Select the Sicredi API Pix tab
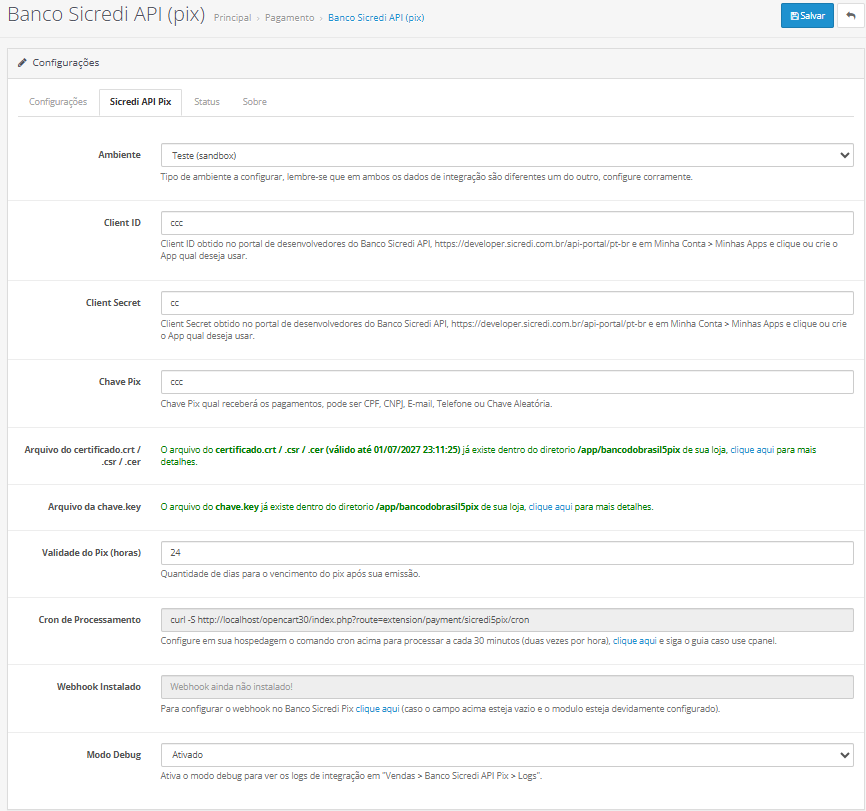Viewport: 866px width, 811px height. (140, 102)
